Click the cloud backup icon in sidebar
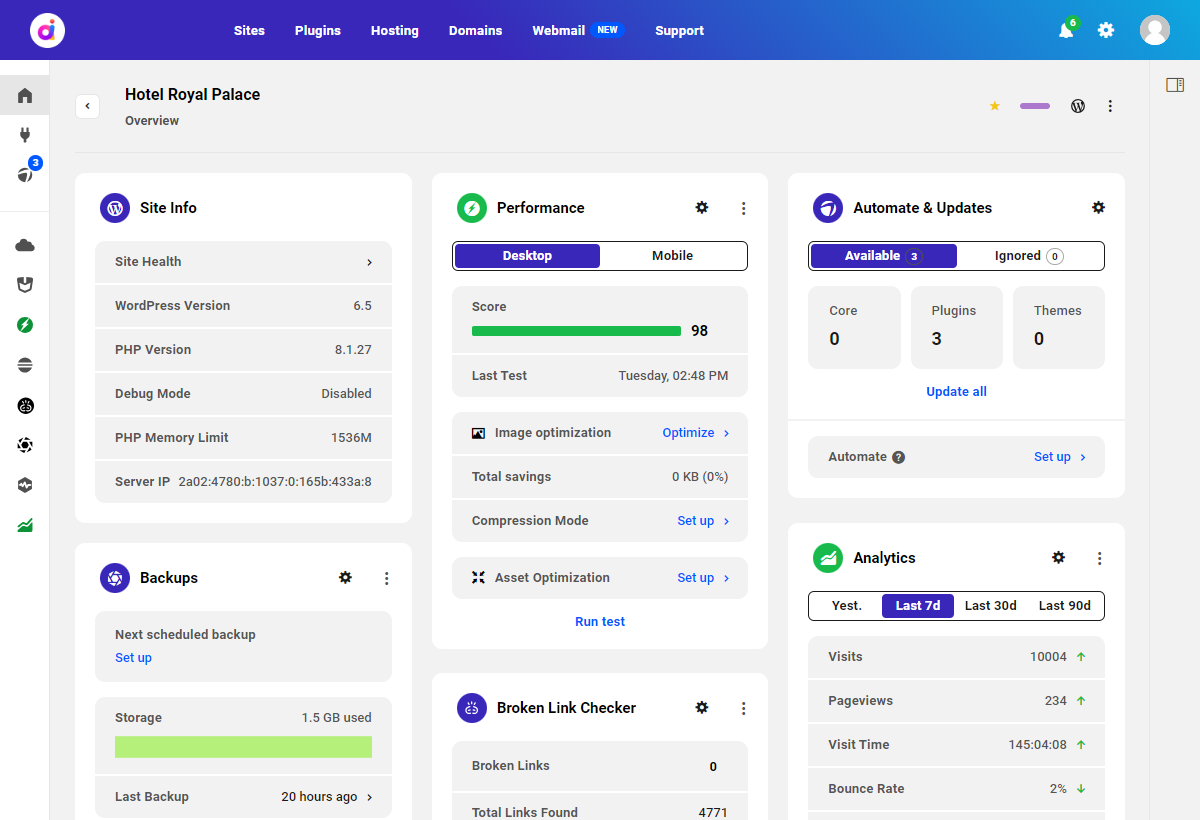 (25, 243)
